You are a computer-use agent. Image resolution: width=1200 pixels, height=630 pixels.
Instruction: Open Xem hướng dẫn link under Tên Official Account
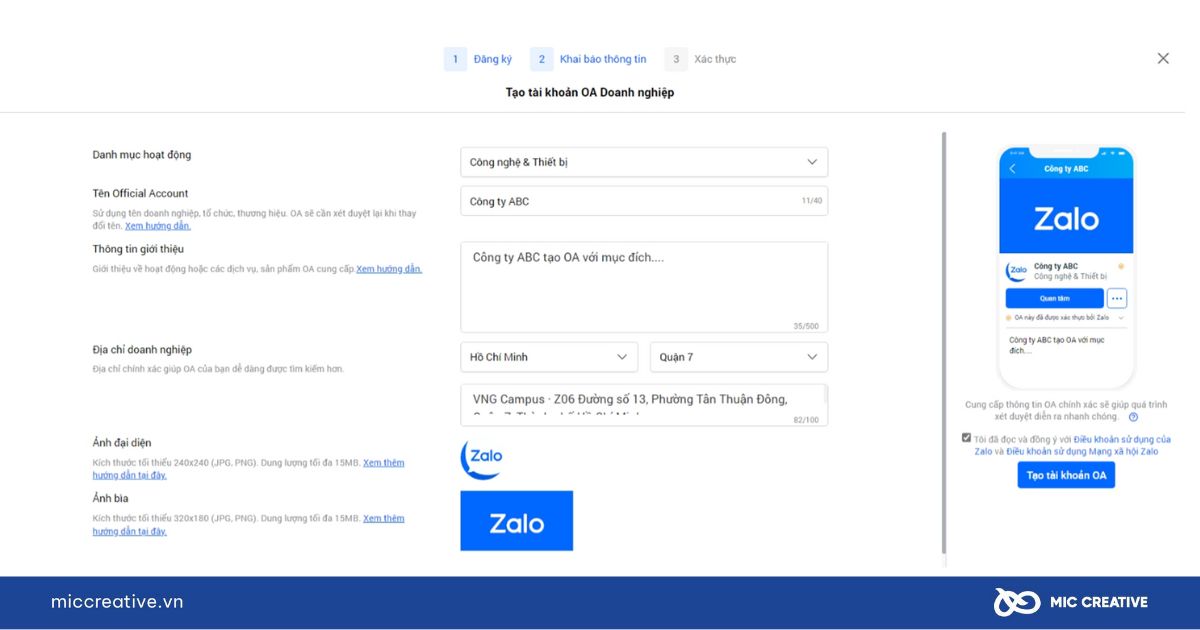(157, 226)
